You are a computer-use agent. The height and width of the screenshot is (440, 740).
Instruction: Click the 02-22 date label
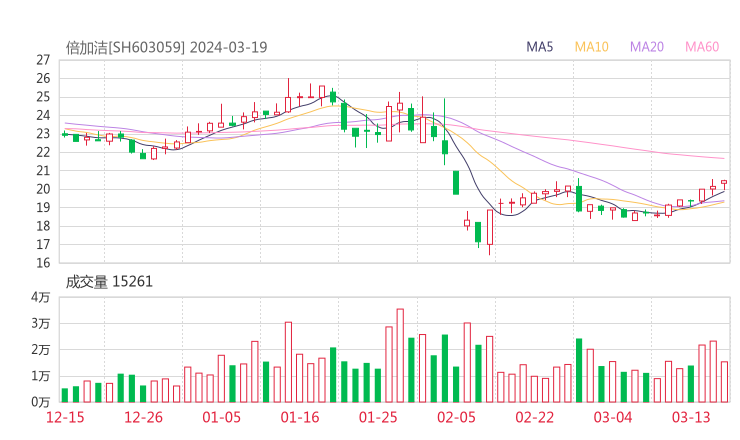point(534,417)
